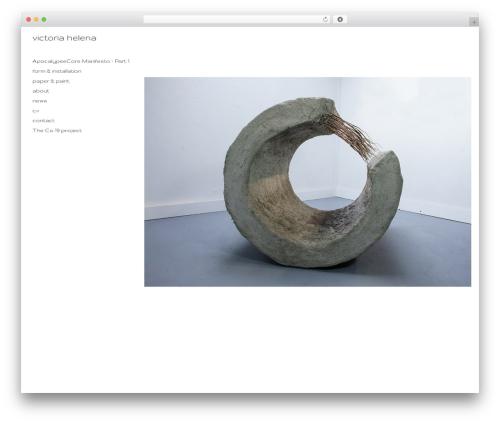Click the yellow minimize window button
500x423 pixels.
(x=36, y=20)
